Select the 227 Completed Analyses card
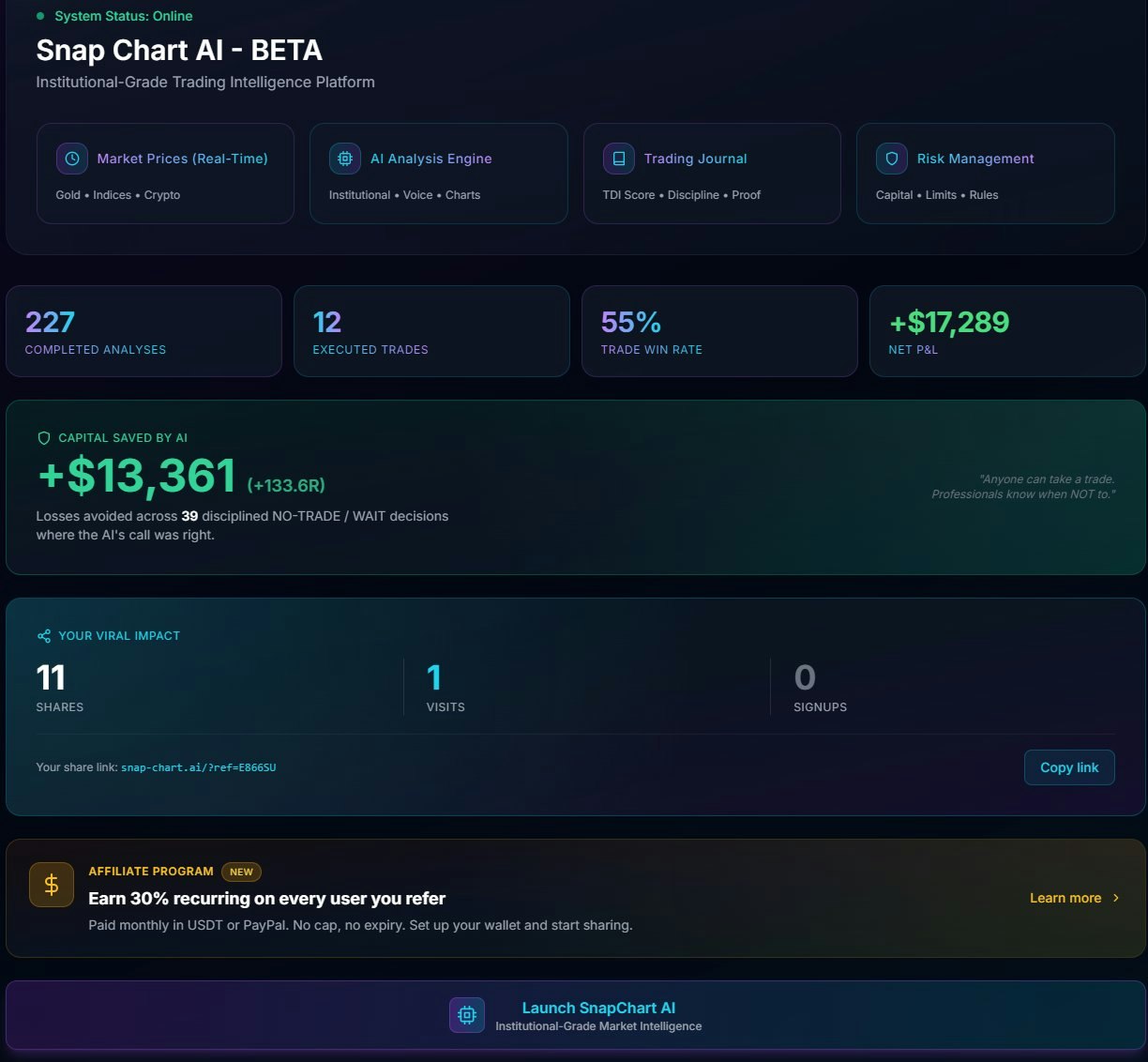Viewport: 1148px width, 1062px height. tap(143, 331)
